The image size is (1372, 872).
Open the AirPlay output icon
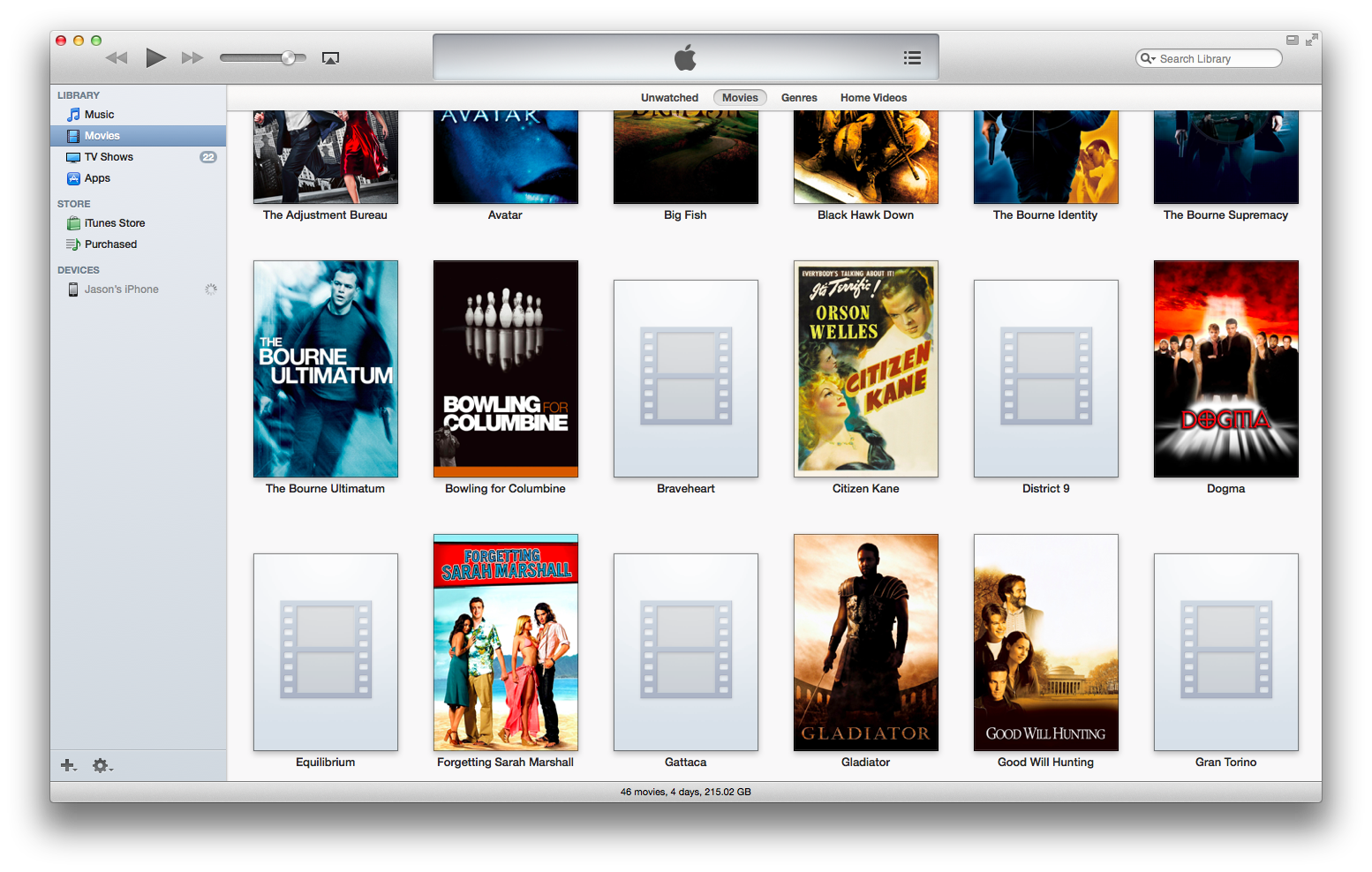pos(330,58)
